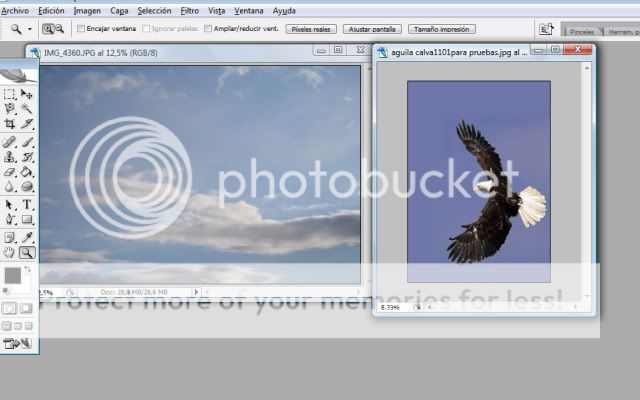Select the Healing Brush tool
Viewport: 640px width, 400px height.
[9, 142]
